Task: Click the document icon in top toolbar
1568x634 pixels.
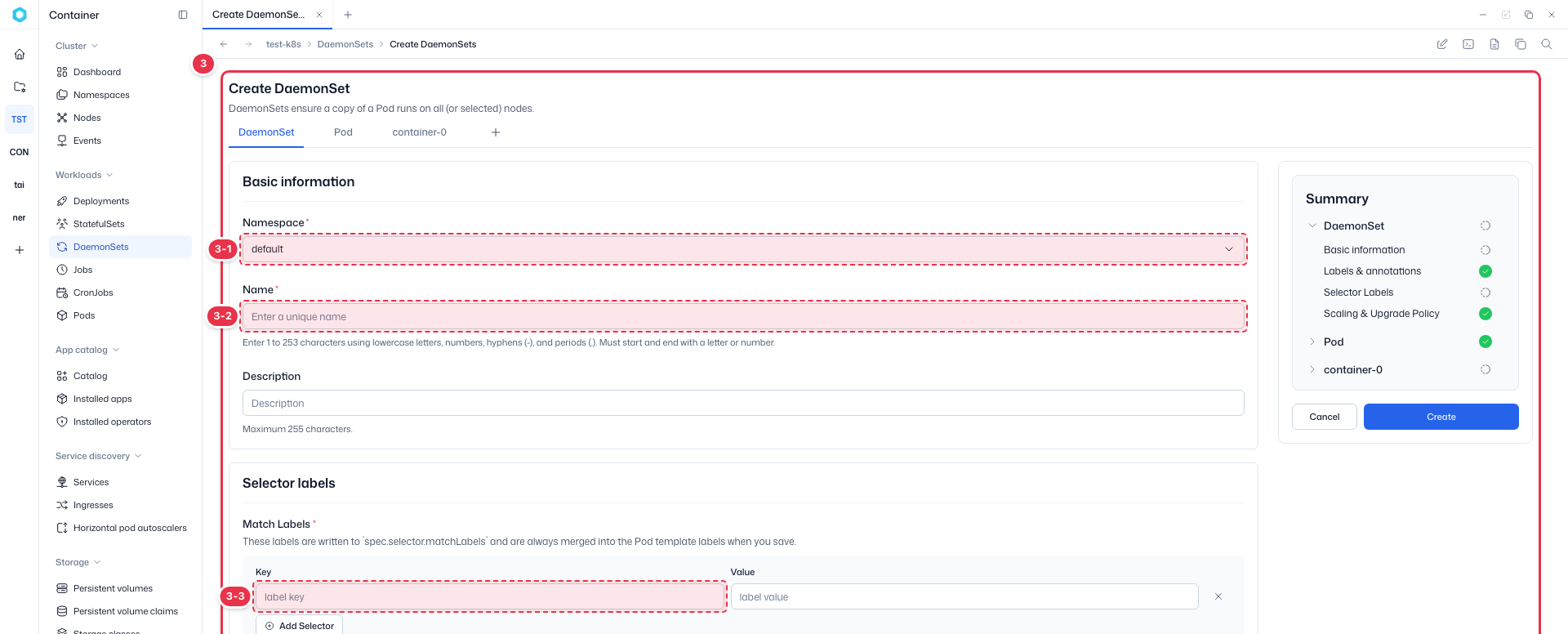Action: pos(1494,44)
